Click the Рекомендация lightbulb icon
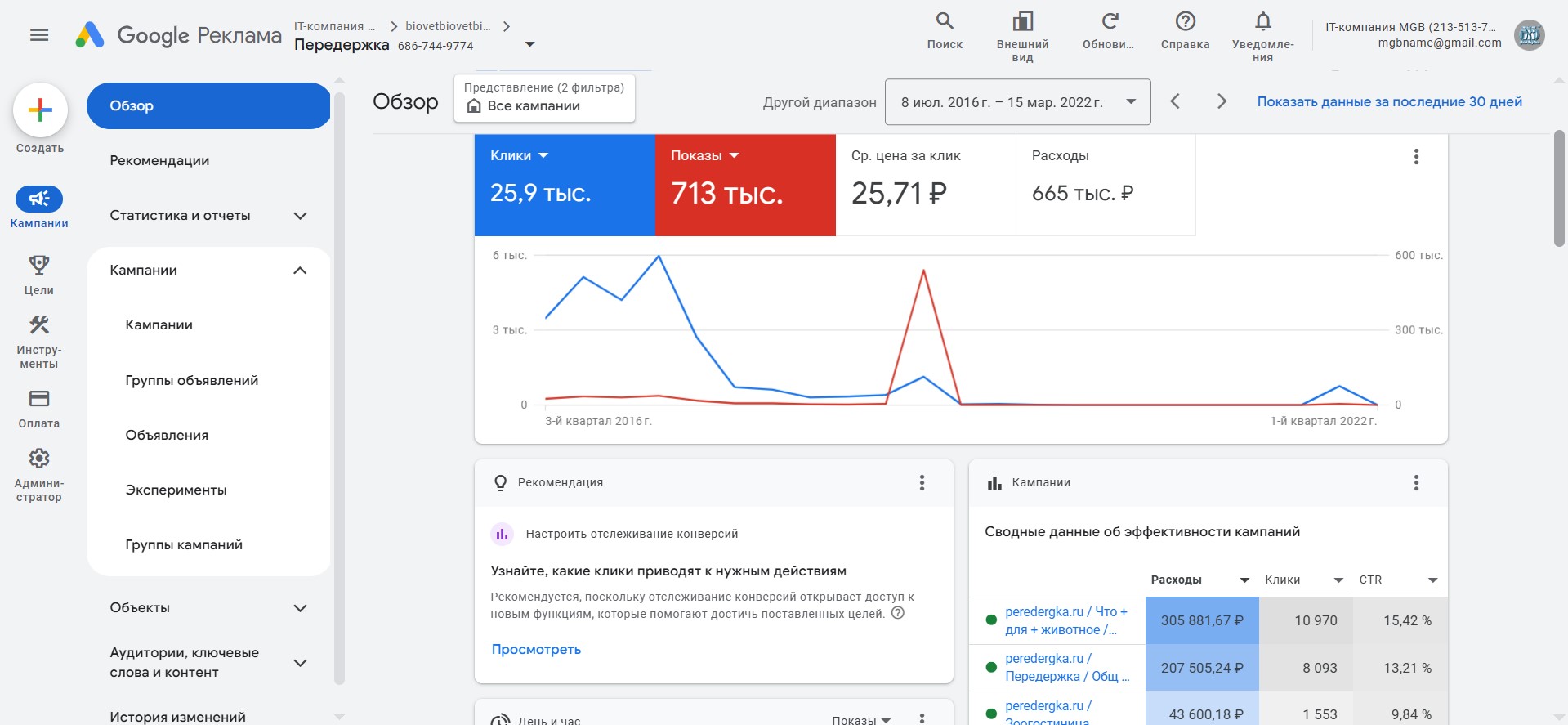 (500, 483)
